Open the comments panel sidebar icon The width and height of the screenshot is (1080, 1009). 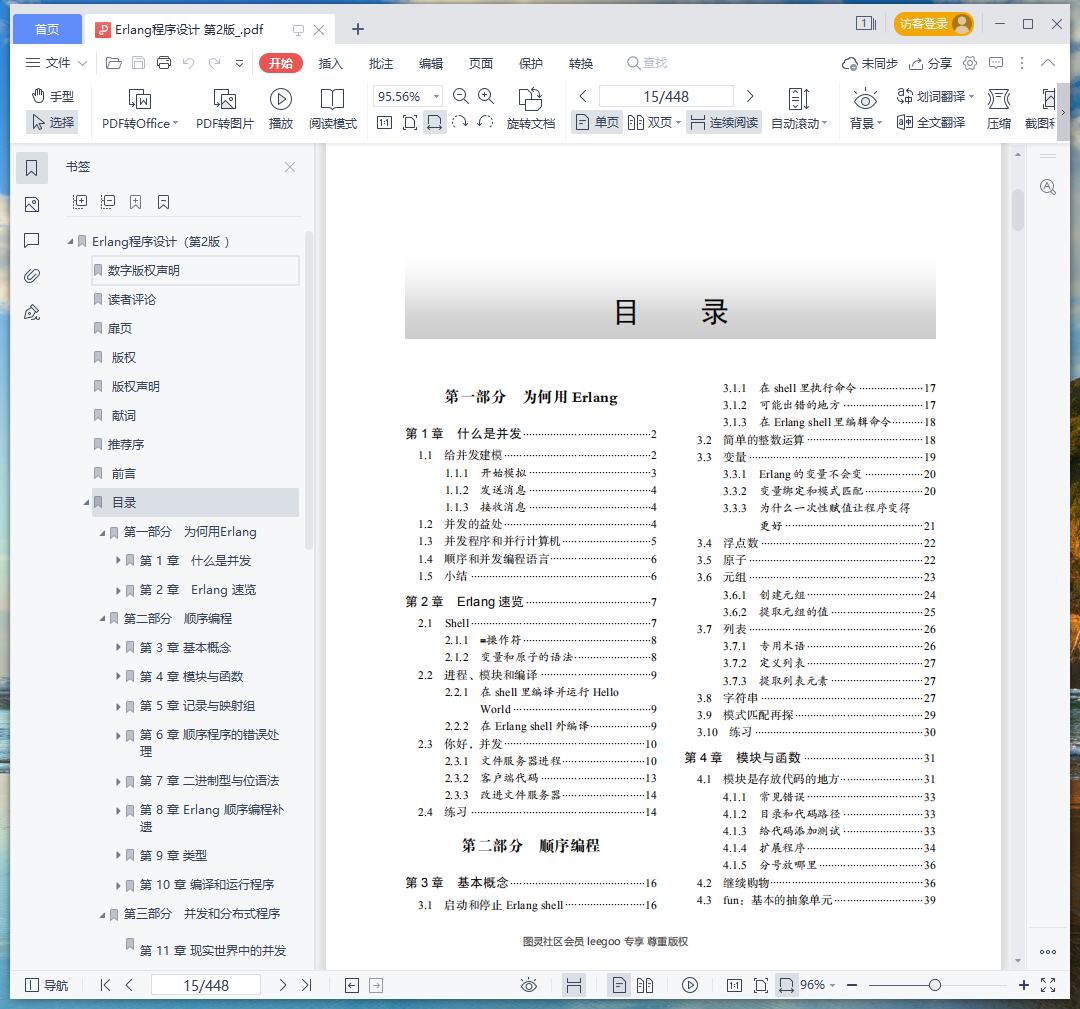point(32,240)
